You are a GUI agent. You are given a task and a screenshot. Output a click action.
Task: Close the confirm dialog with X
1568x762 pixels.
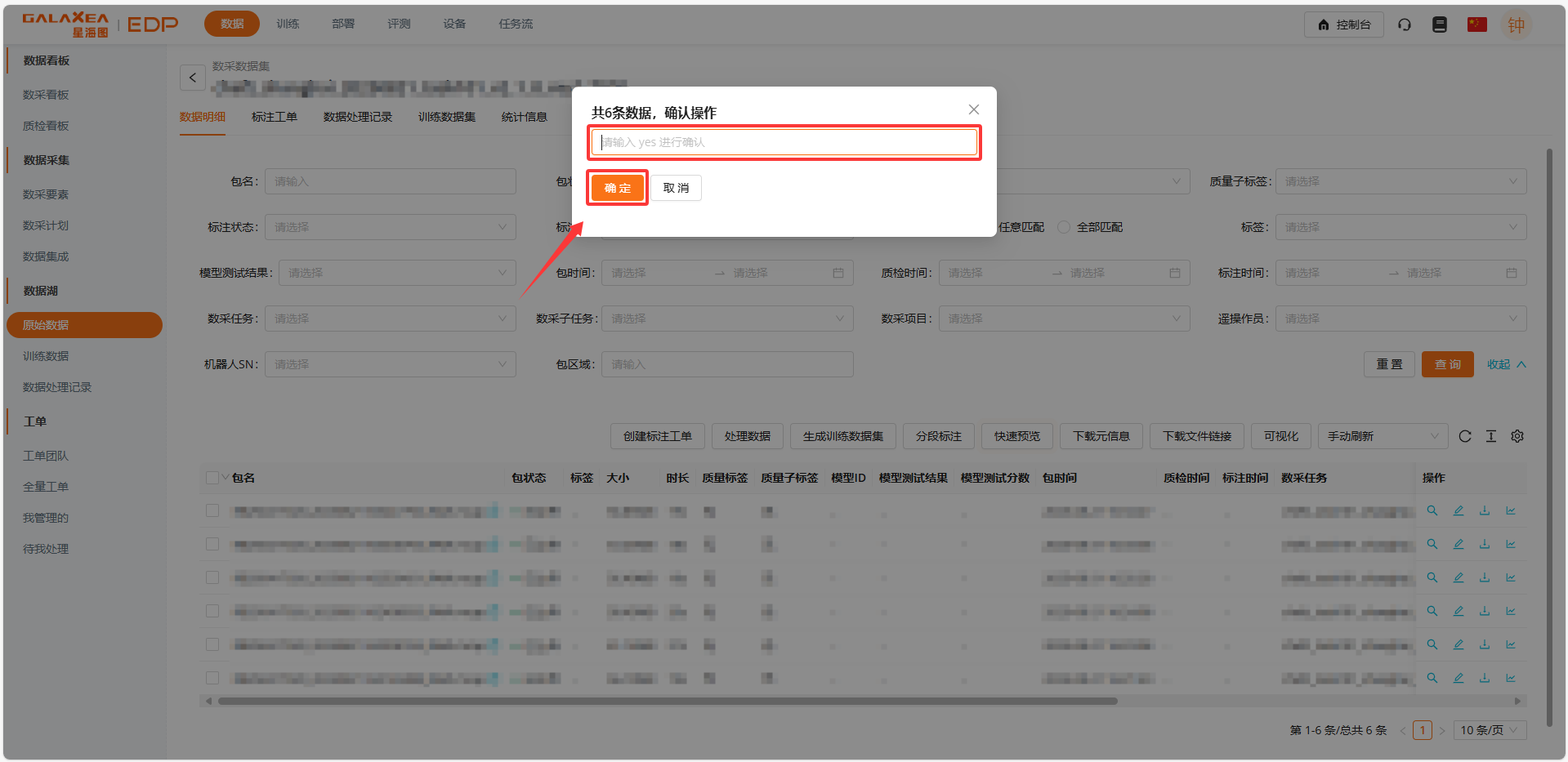click(x=974, y=109)
